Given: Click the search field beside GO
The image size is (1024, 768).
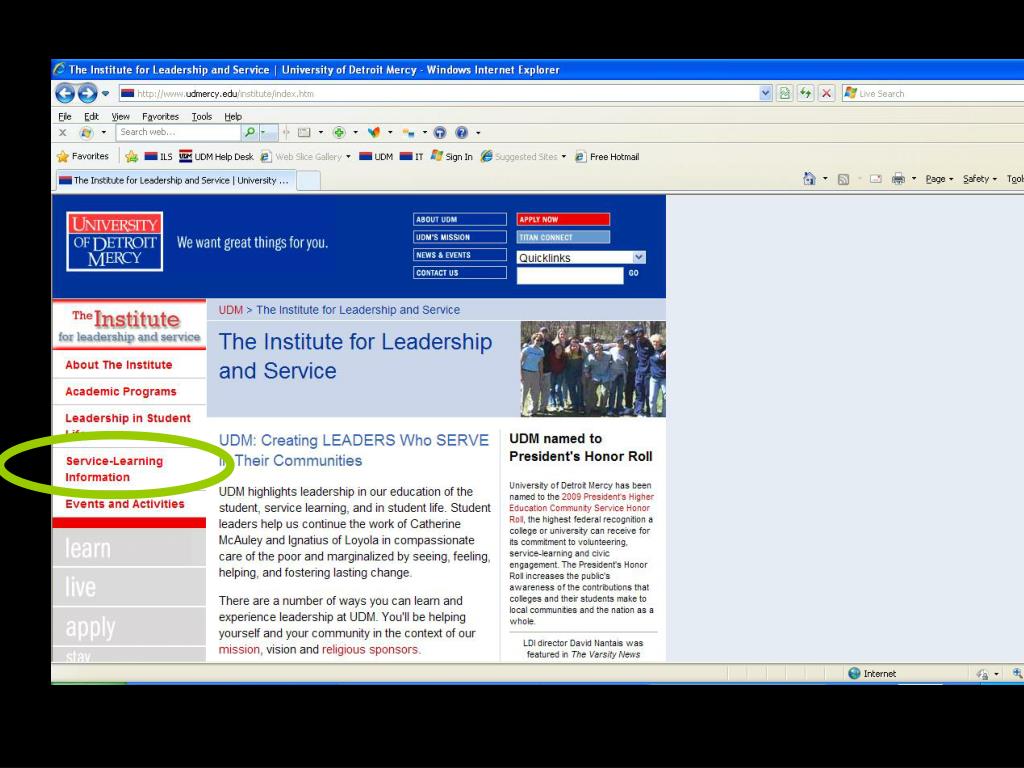Looking at the screenshot, I should click(x=570, y=276).
